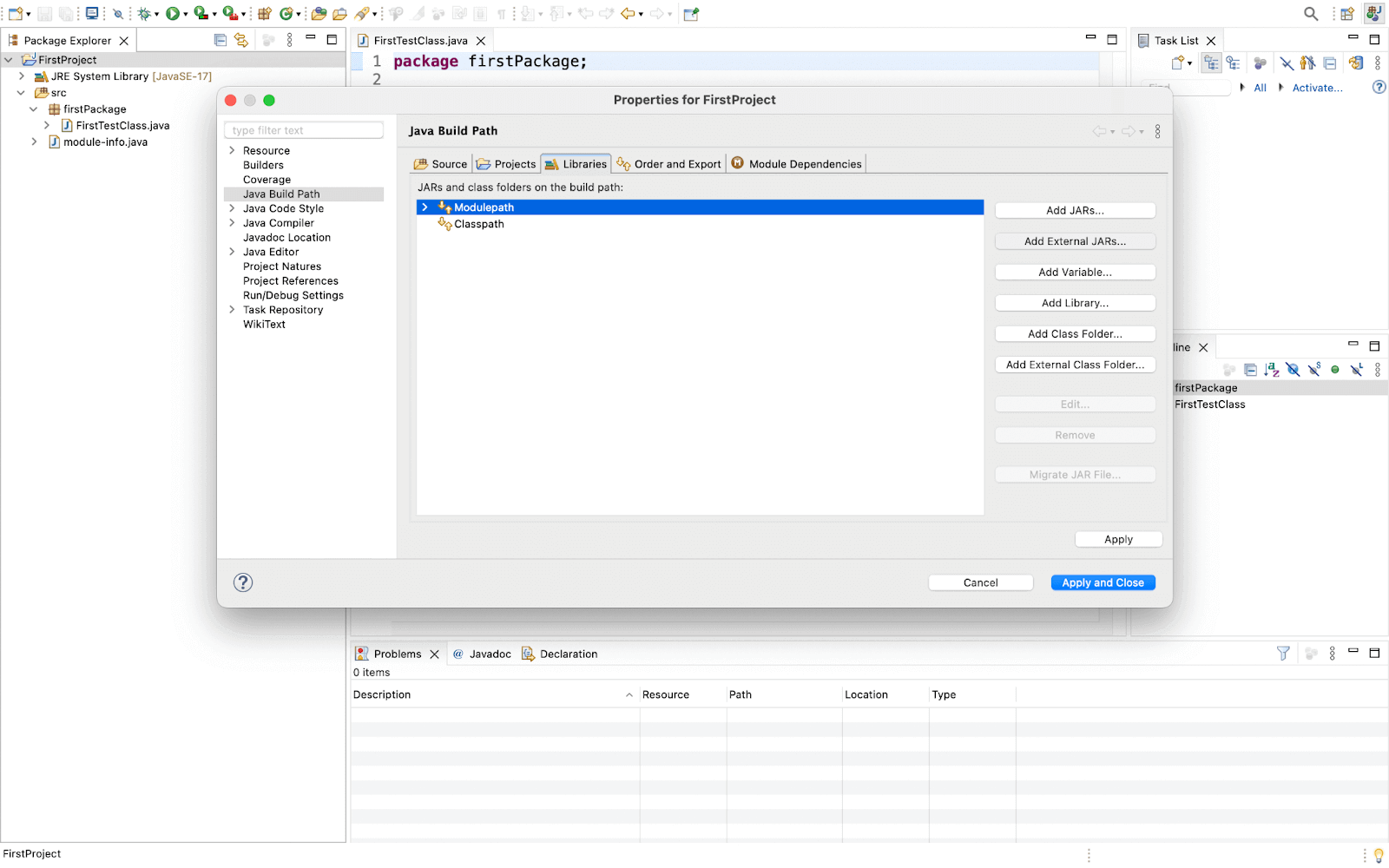Switch to the Order and Export tab
This screenshot has width=1389, height=868.
click(668, 164)
